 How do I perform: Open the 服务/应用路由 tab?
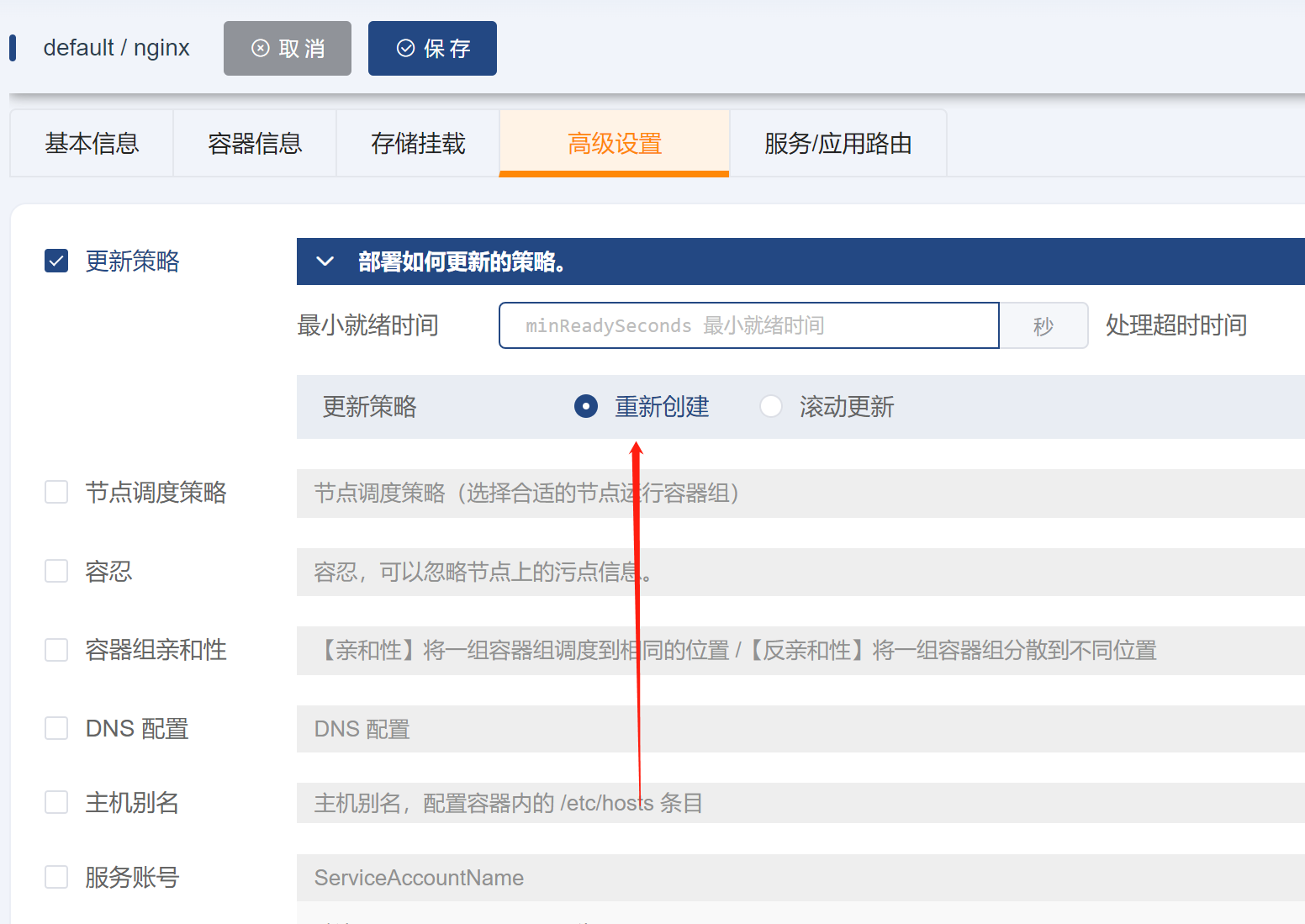point(837,143)
